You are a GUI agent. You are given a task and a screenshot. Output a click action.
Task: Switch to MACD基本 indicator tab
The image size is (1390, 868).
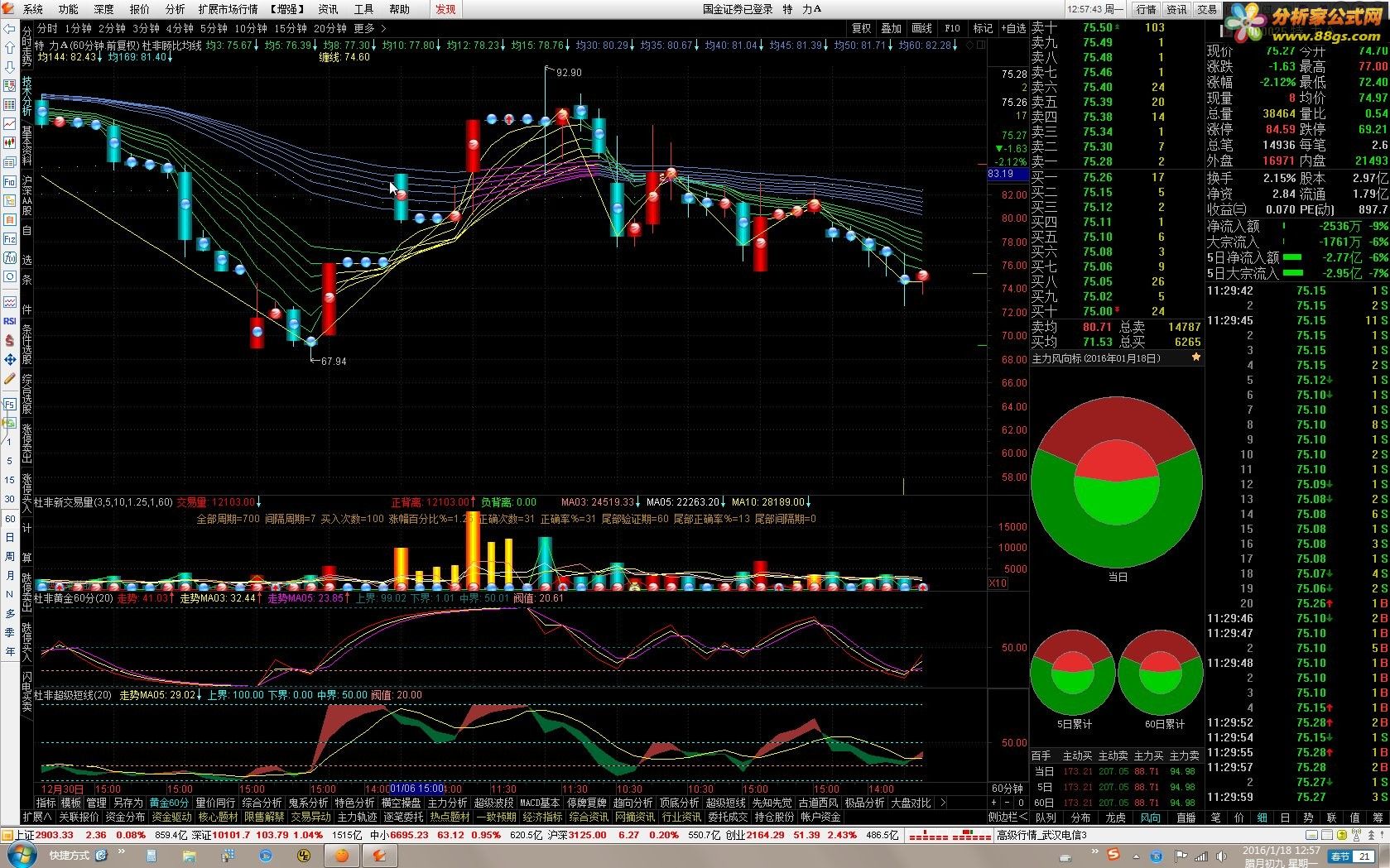(x=540, y=803)
